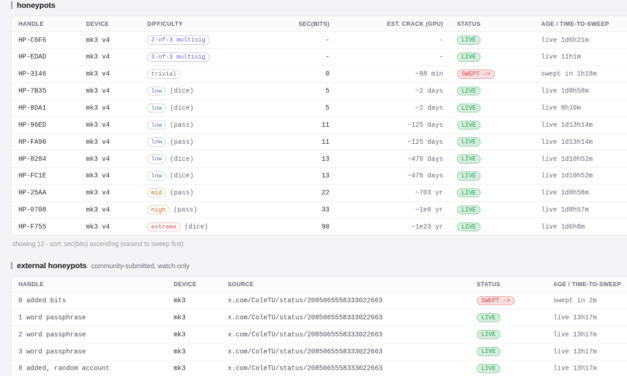Sort honeypots by SEC(BITS) column header
627x376 pixels.
314,24
